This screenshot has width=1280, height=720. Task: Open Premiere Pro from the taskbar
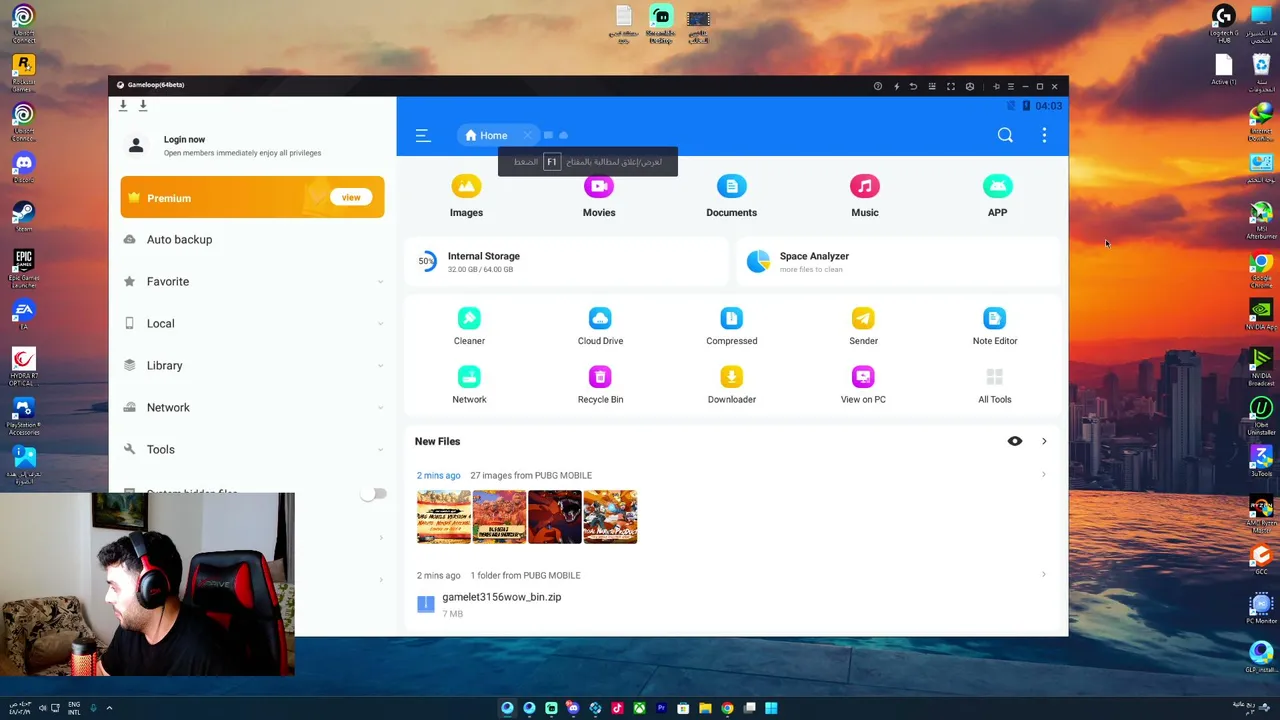tap(661, 708)
